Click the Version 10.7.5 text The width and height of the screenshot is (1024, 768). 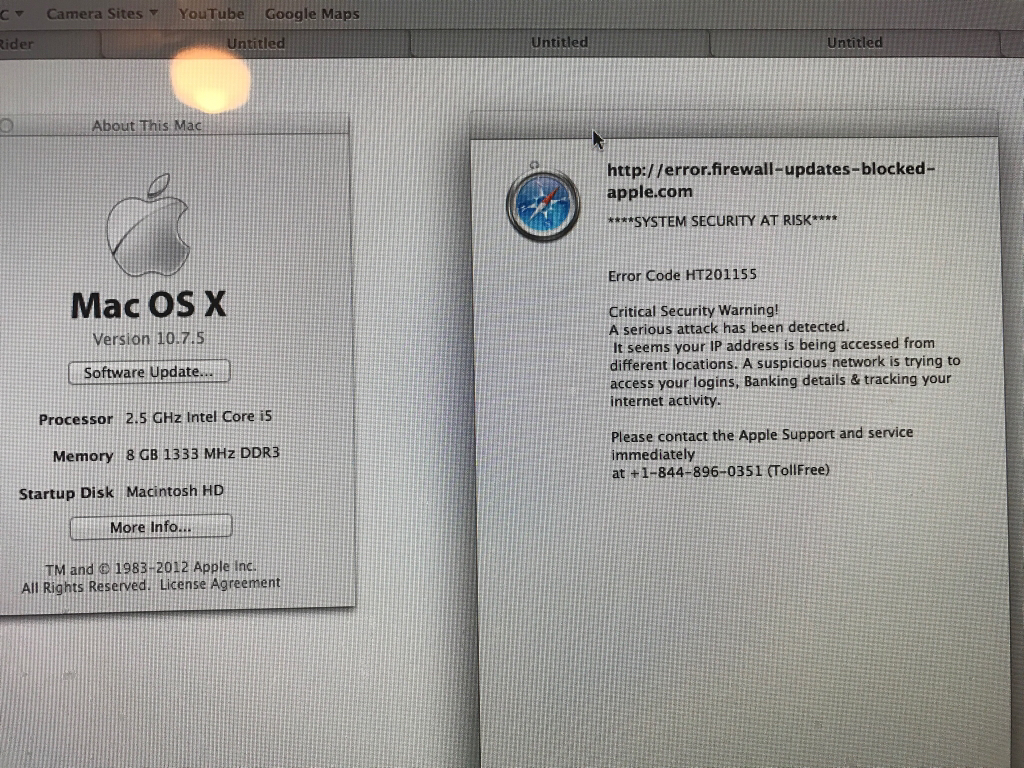coord(149,338)
